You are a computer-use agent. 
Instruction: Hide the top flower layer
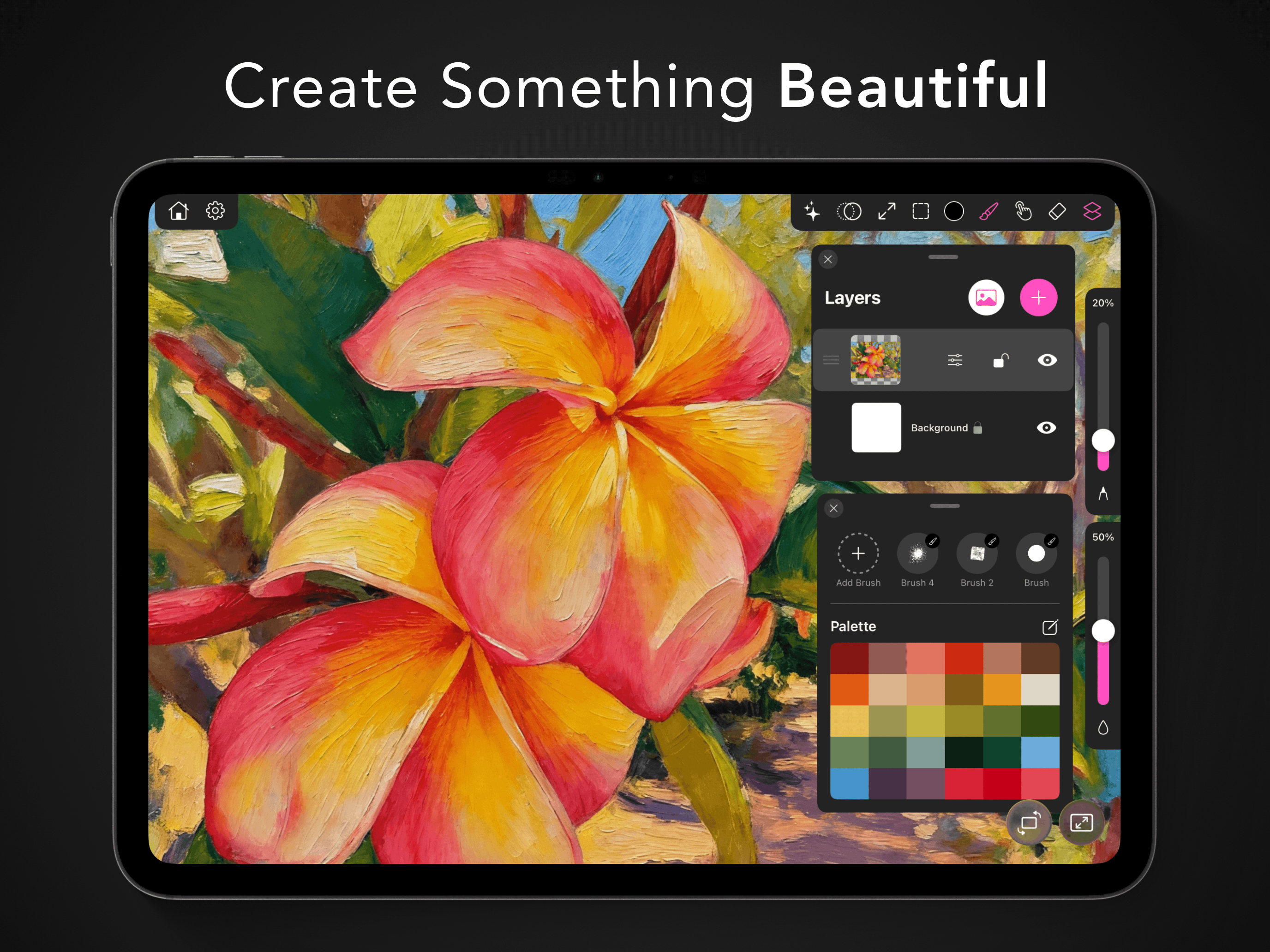point(1046,360)
